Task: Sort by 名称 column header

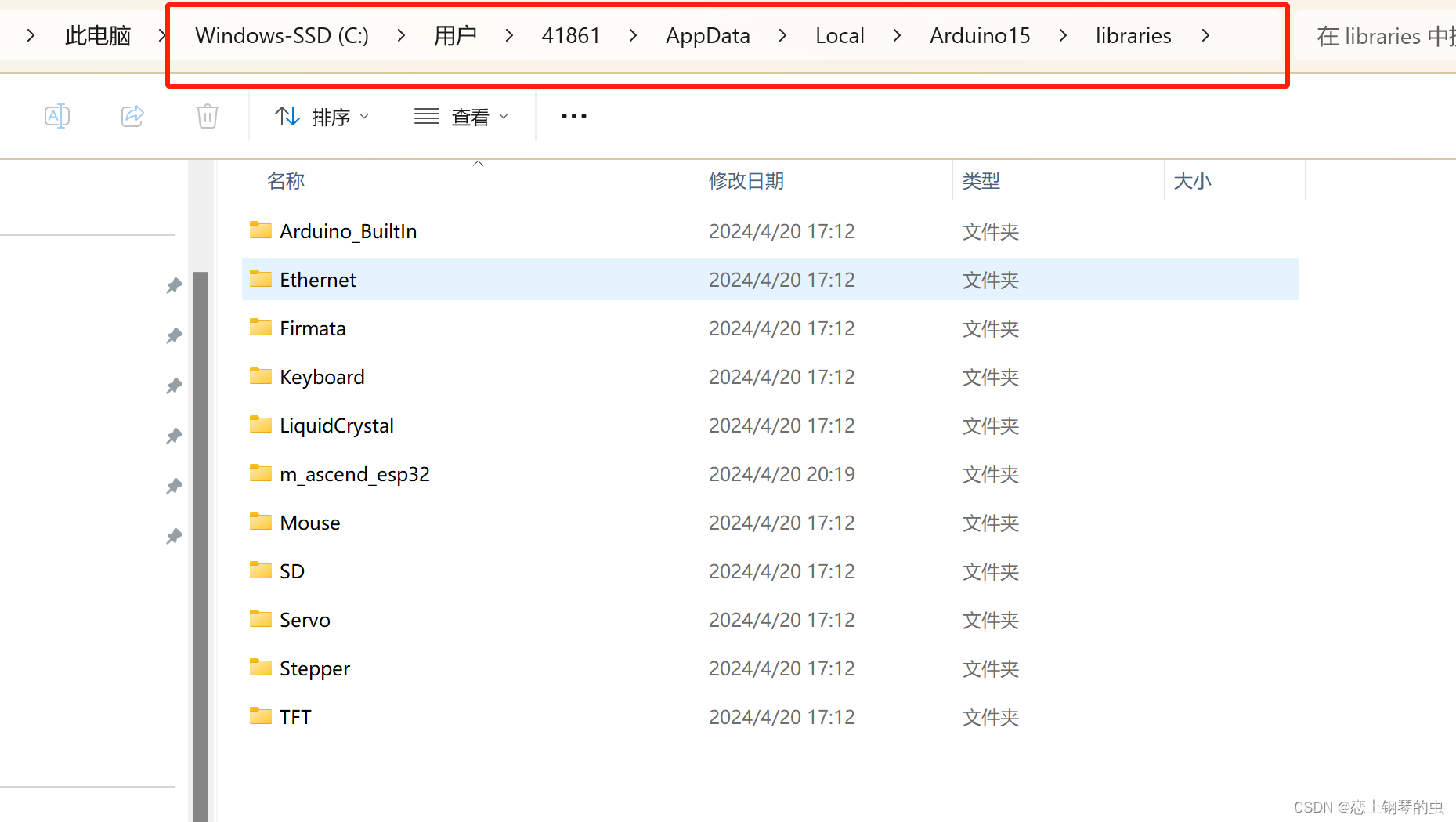Action: (x=285, y=181)
